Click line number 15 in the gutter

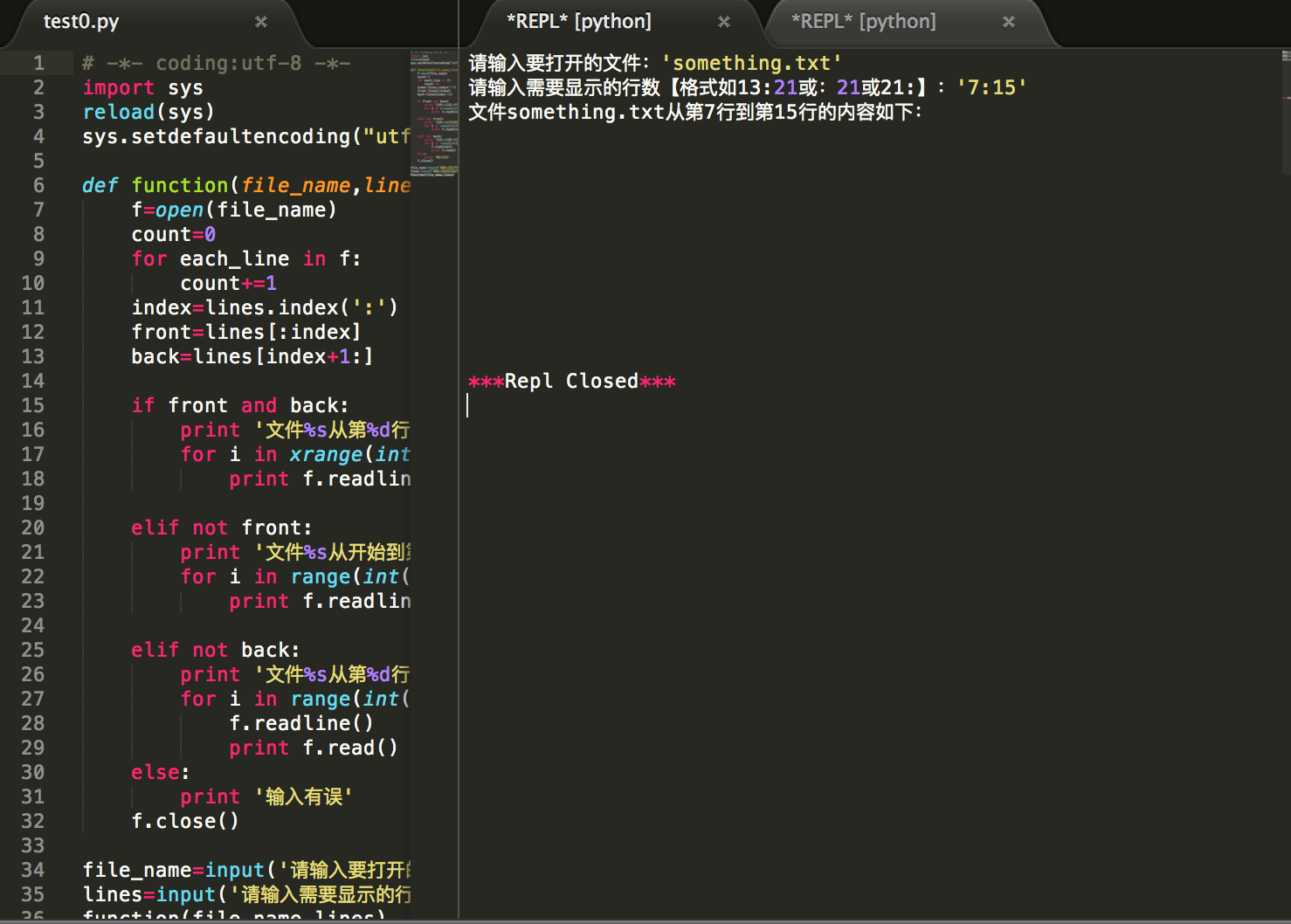point(33,405)
